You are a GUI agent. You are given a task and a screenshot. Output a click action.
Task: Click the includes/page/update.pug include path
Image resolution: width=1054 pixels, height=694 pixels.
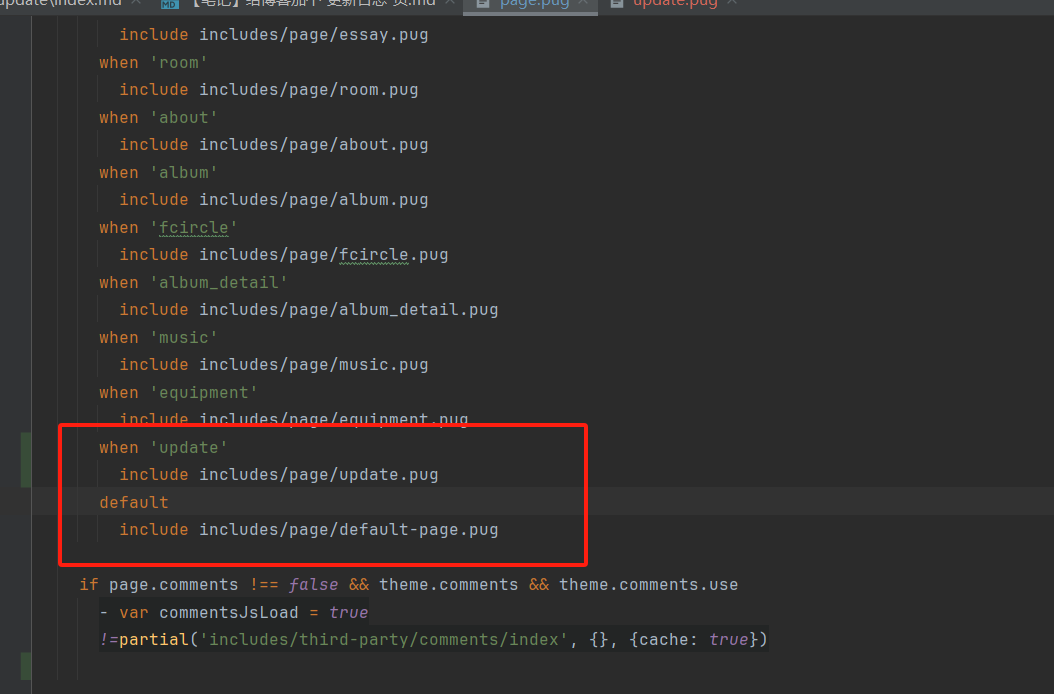click(x=318, y=474)
